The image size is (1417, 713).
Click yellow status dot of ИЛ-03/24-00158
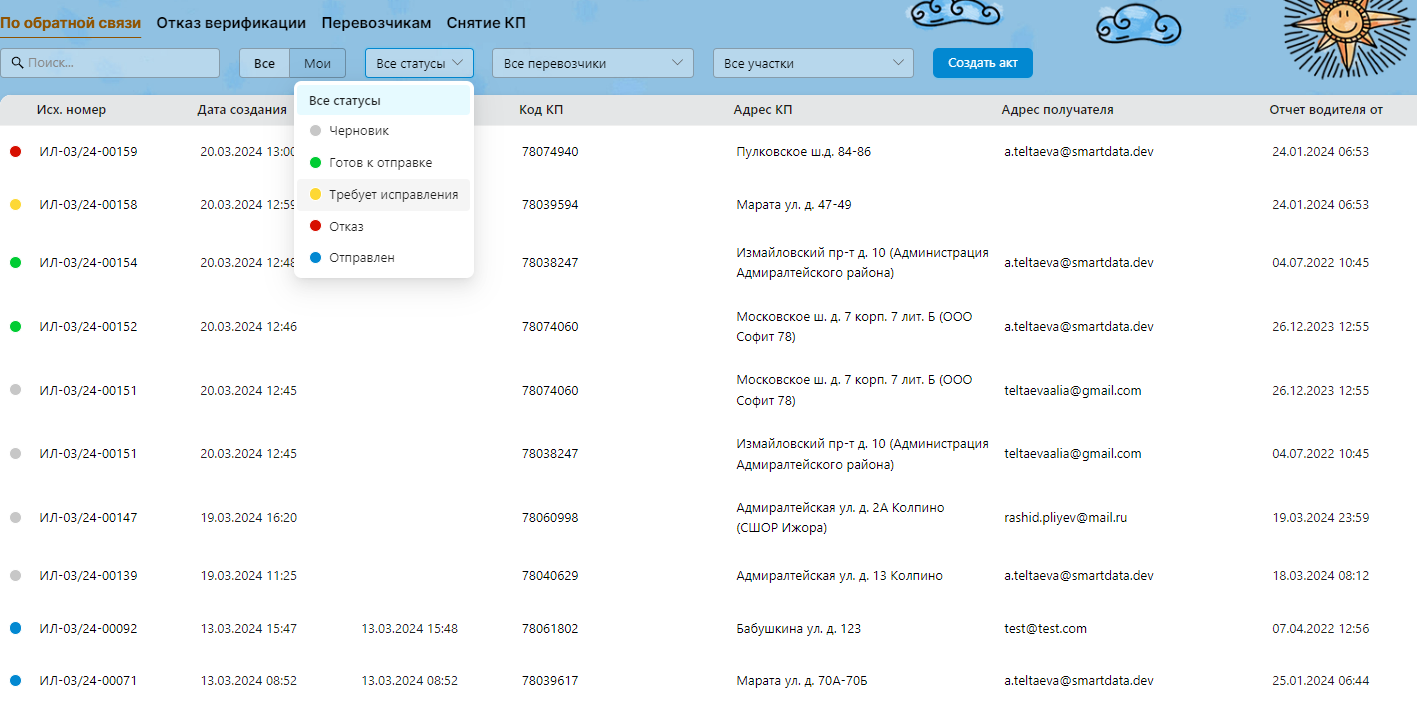click(x=15, y=205)
